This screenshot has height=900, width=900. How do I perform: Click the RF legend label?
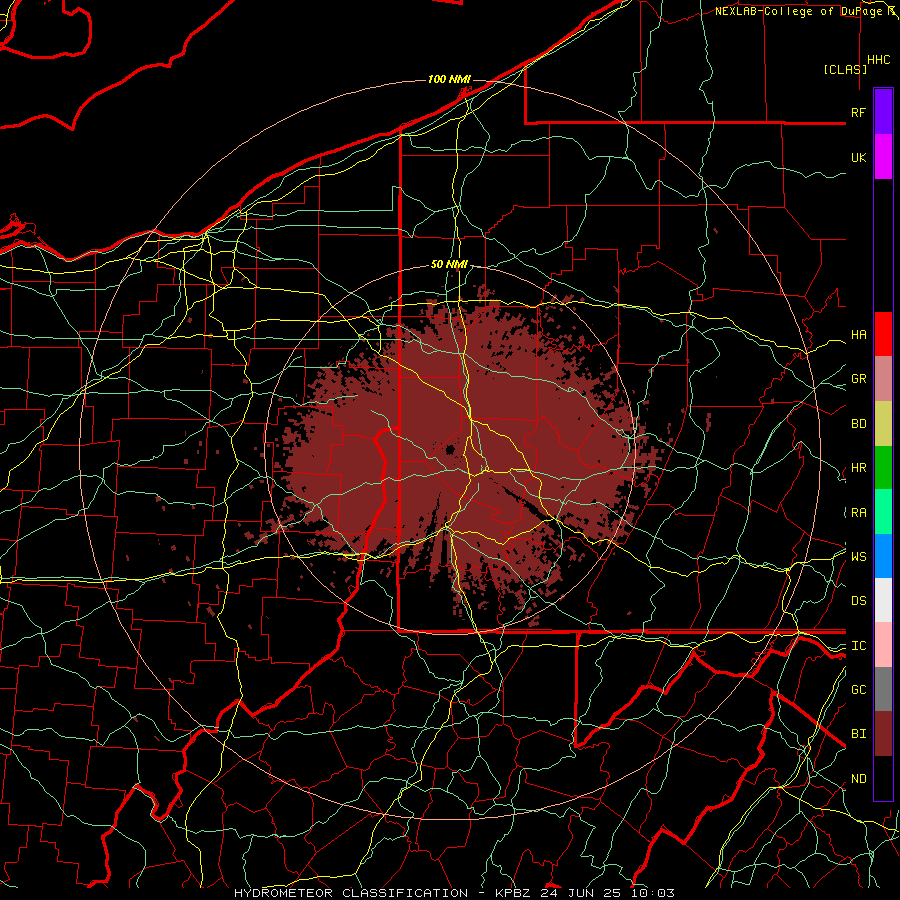pyautogui.click(x=858, y=112)
